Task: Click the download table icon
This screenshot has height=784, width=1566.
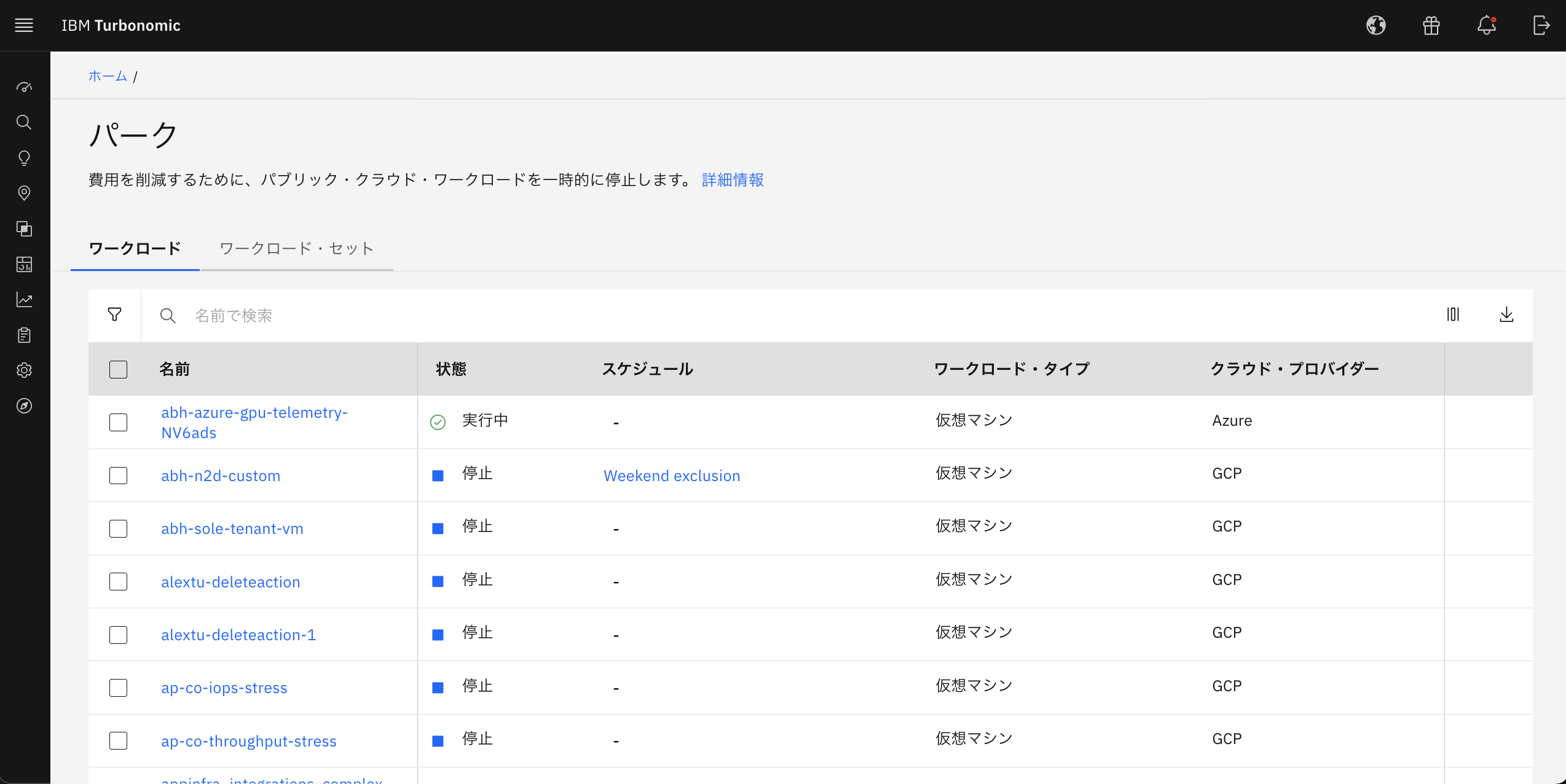Action: [x=1506, y=315]
